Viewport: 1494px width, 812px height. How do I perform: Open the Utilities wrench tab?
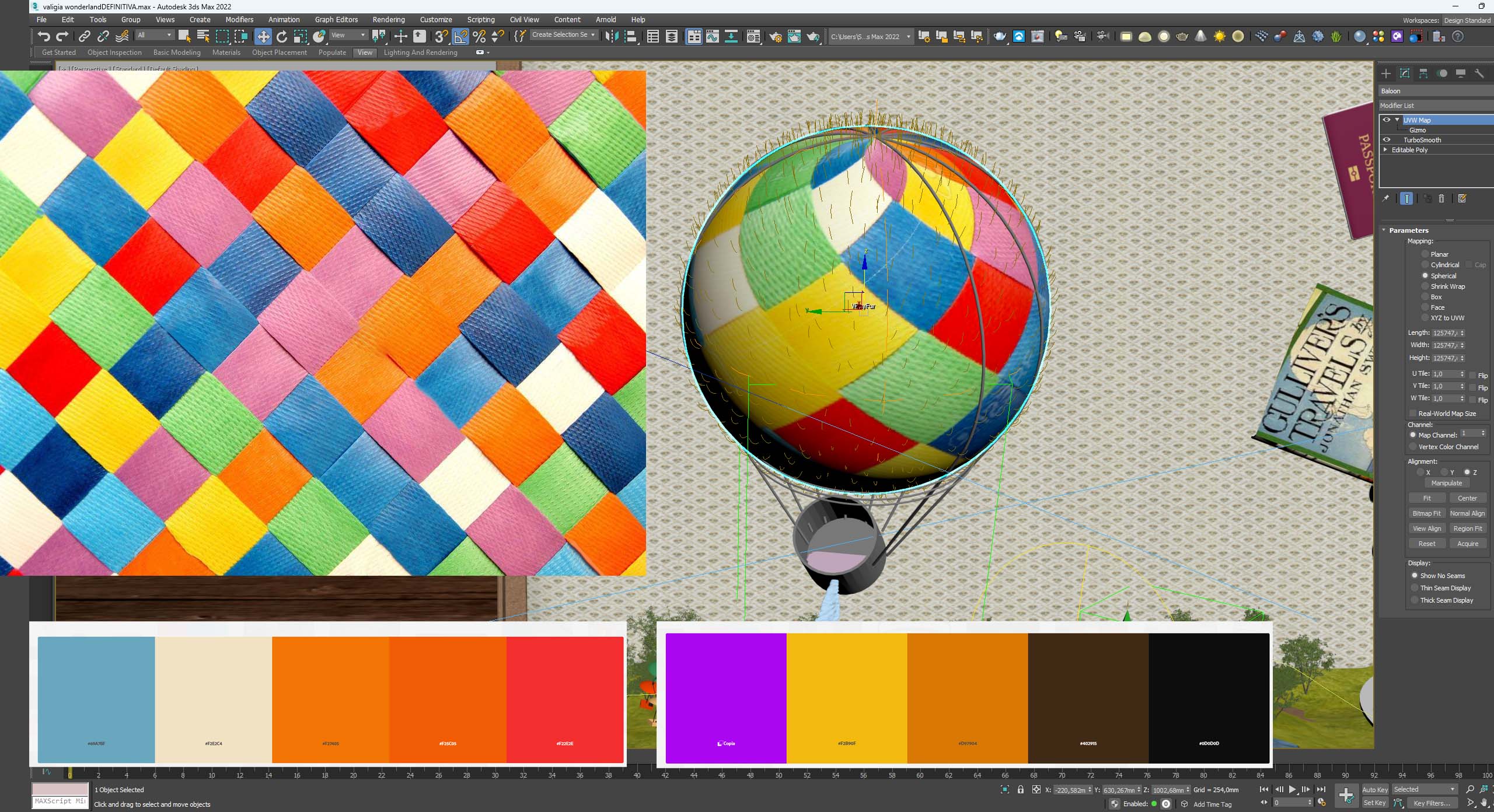1479,73
